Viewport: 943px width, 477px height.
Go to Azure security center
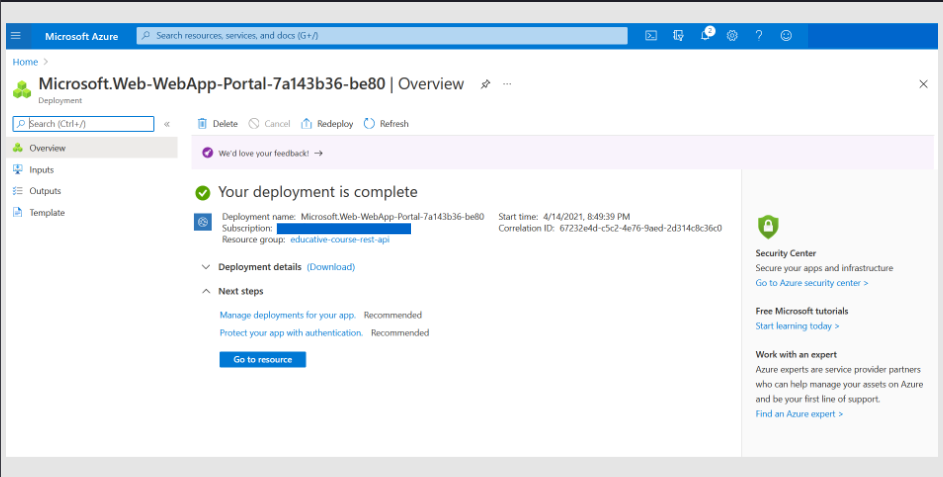point(812,283)
